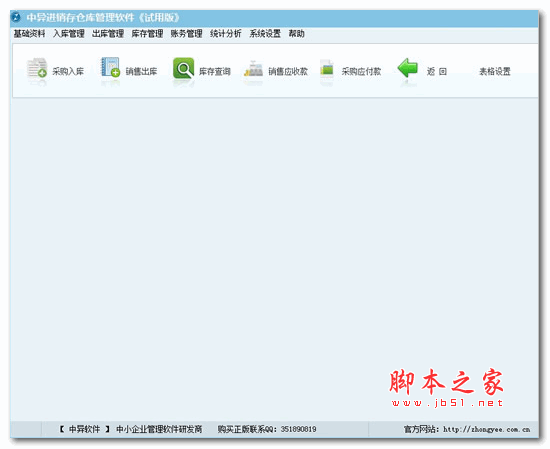Click the app logo in title bar
The image size is (550, 449).
point(16,17)
